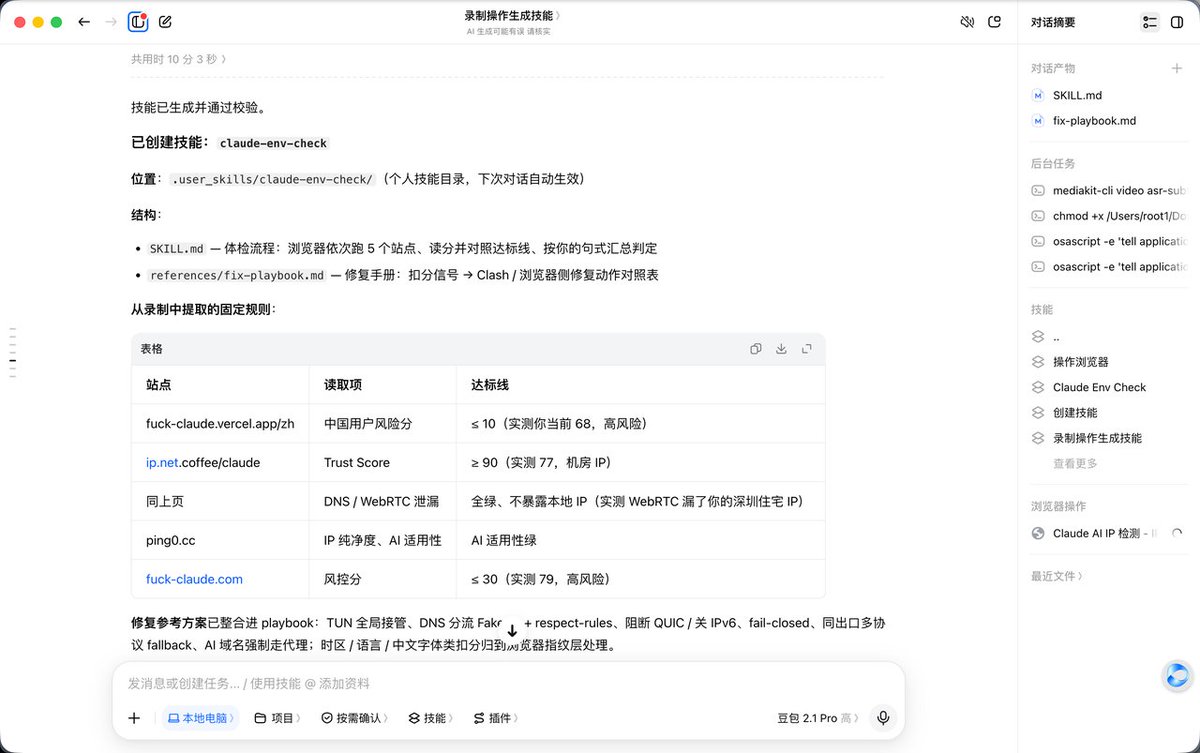Screen dimensions: 1200x753
Task: Expand the 共用时 10 分 3 秒 details
Action: [x=179, y=59]
